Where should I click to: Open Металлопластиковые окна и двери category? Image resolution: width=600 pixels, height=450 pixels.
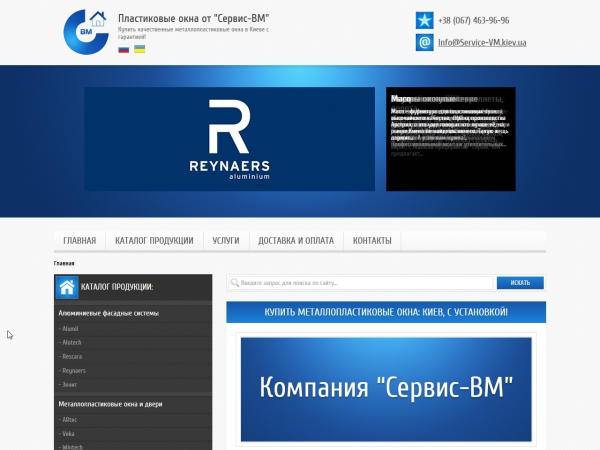click(111, 404)
